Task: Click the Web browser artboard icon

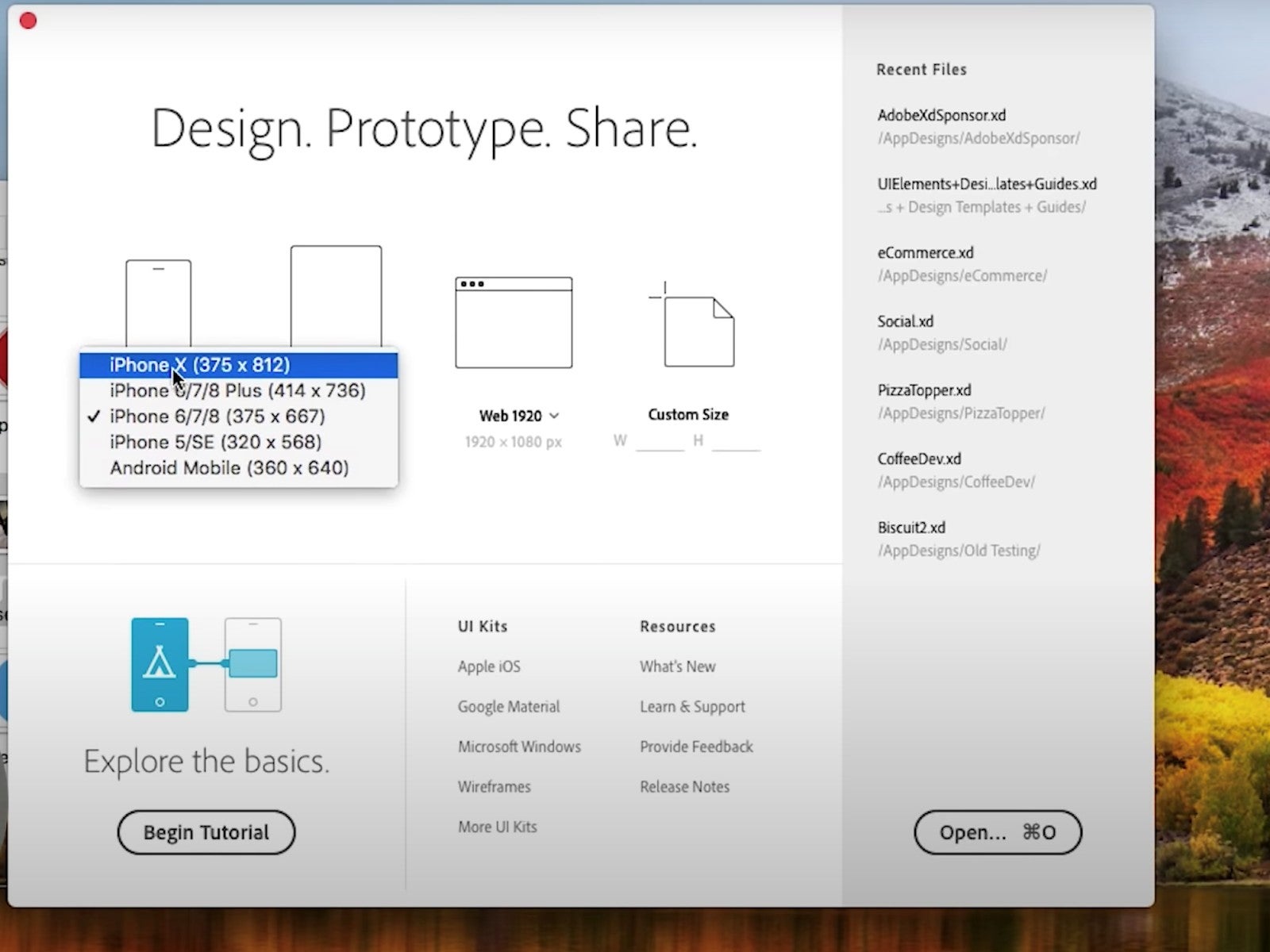Action: pos(514,322)
